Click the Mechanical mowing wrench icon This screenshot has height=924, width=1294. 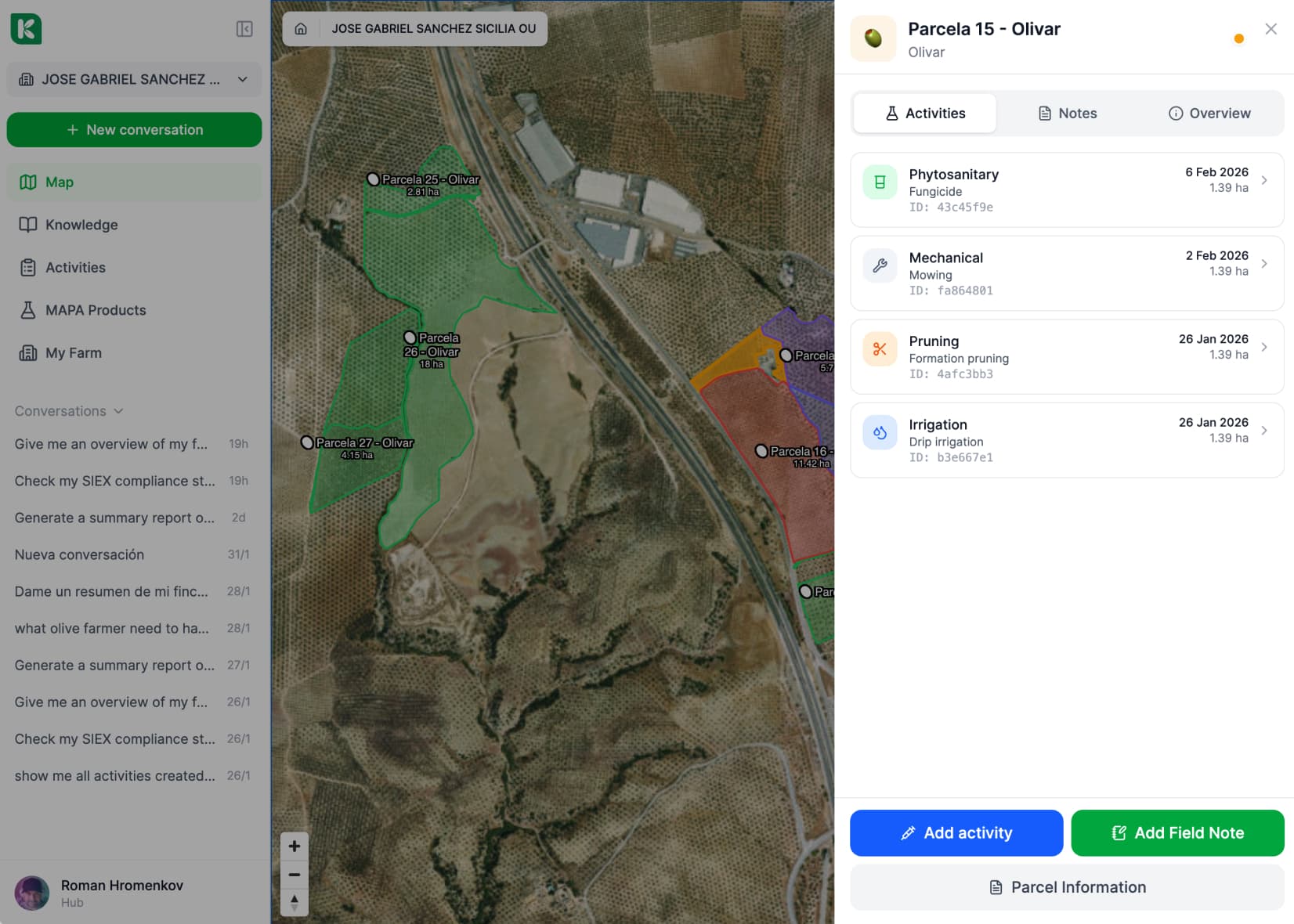point(880,265)
